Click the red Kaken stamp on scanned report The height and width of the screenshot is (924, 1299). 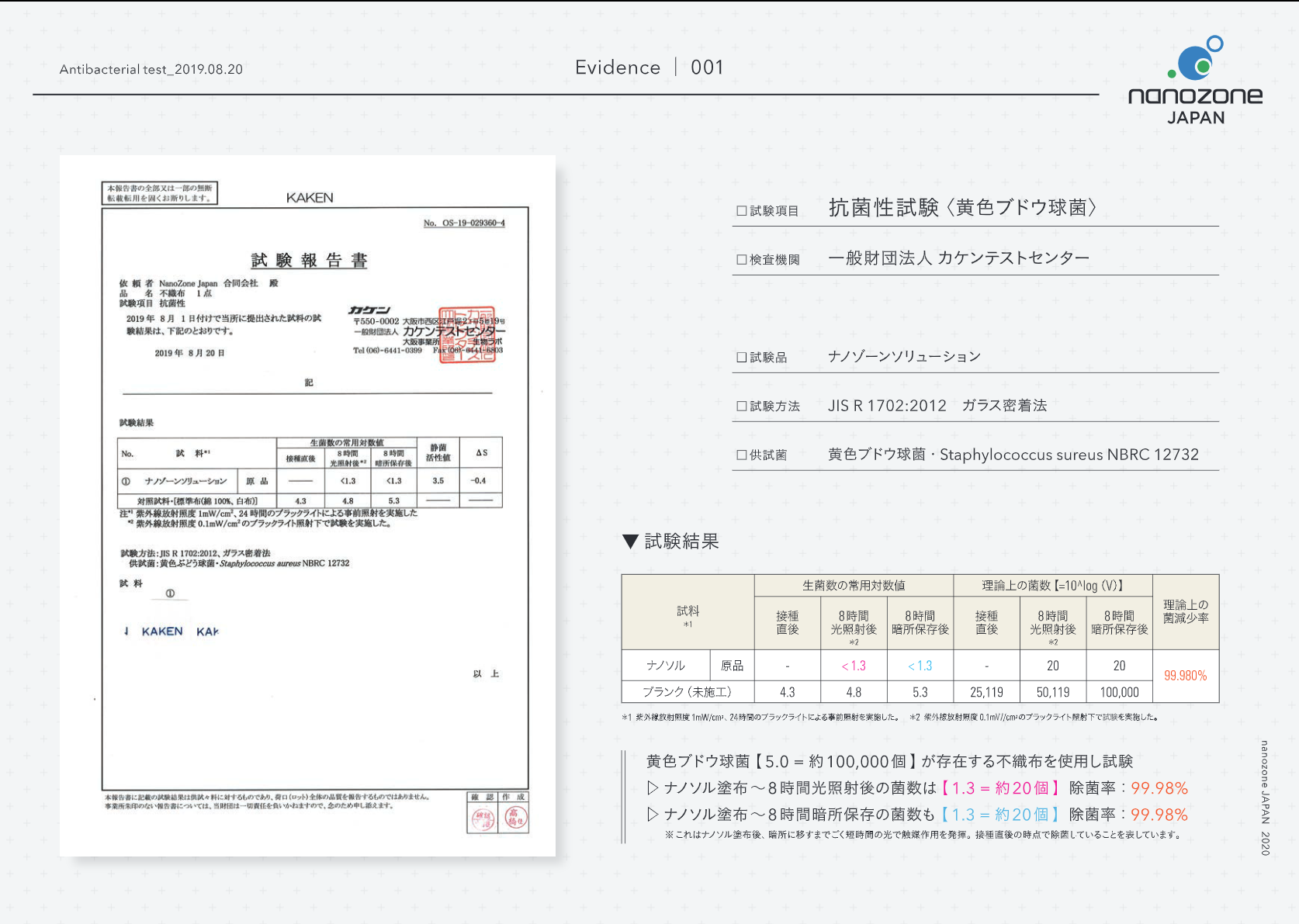467,334
